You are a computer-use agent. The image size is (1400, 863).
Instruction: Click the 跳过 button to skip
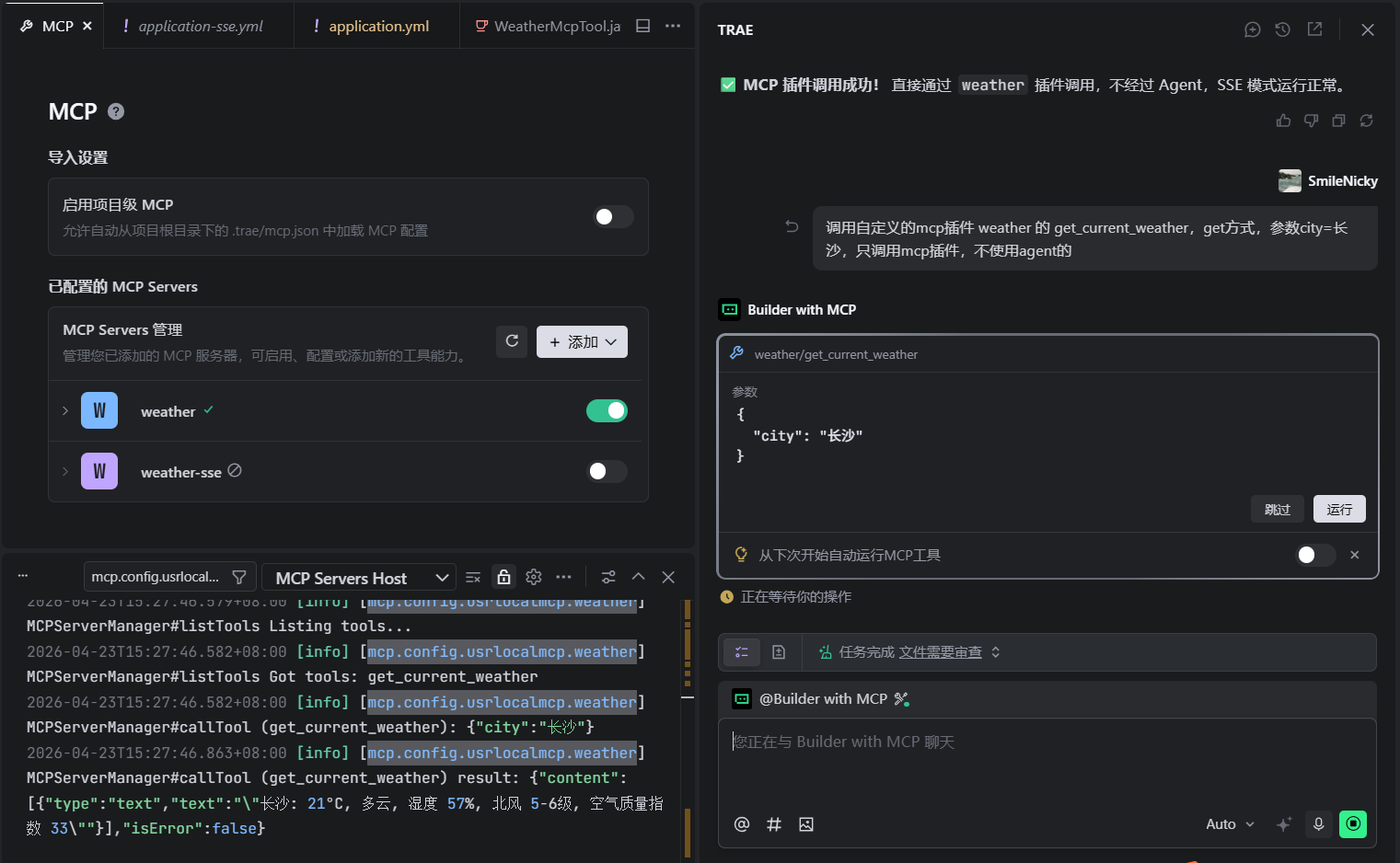pyautogui.click(x=1278, y=509)
